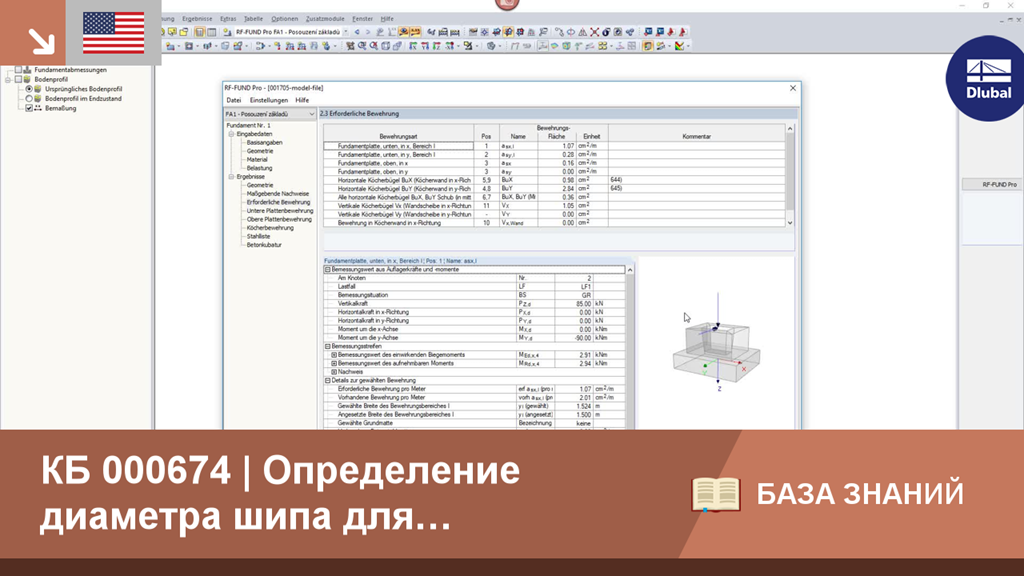This screenshot has width=1024, height=576.
Task: Tick the Fundamentabmessungen checkbox
Action: 18,69
